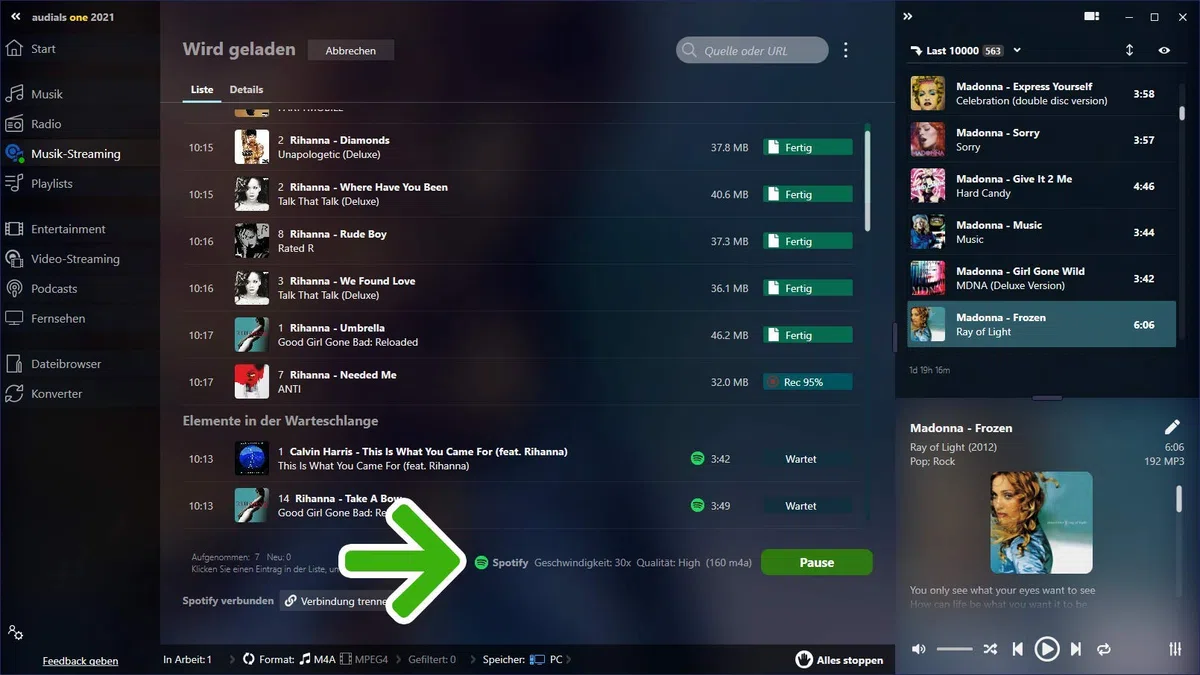The height and width of the screenshot is (675, 1200).
Task: Expand the In Arbeit status chevron
Action: click(x=232, y=660)
